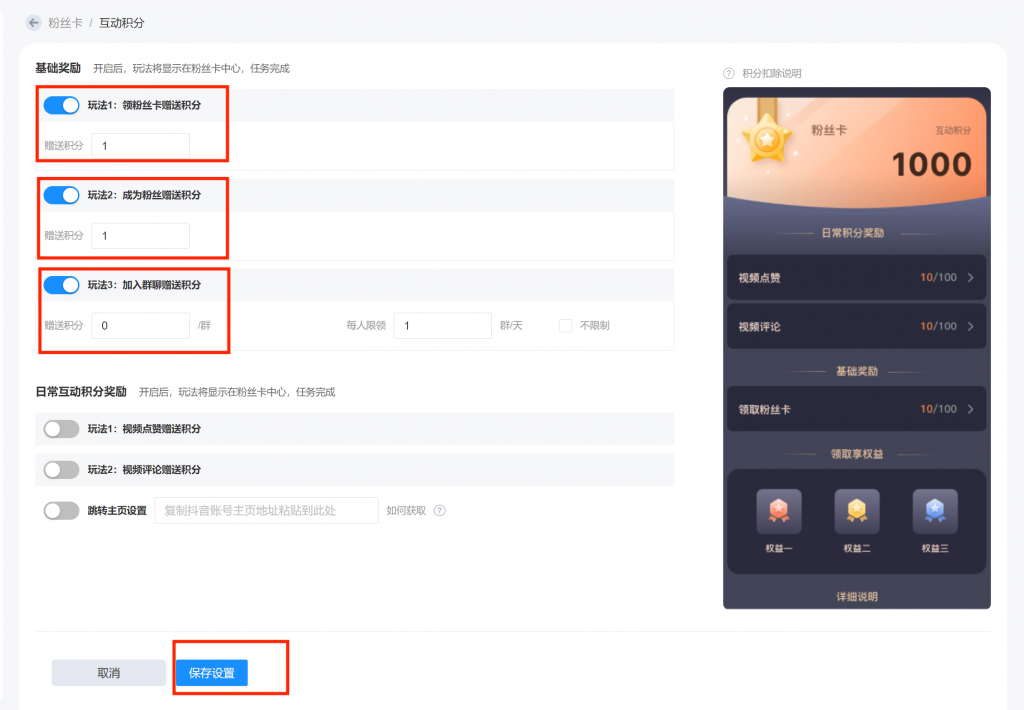Click the help icon next to 如何获取
The width and height of the screenshot is (1024, 710).
pyautogui.click(x=440, y=510)
